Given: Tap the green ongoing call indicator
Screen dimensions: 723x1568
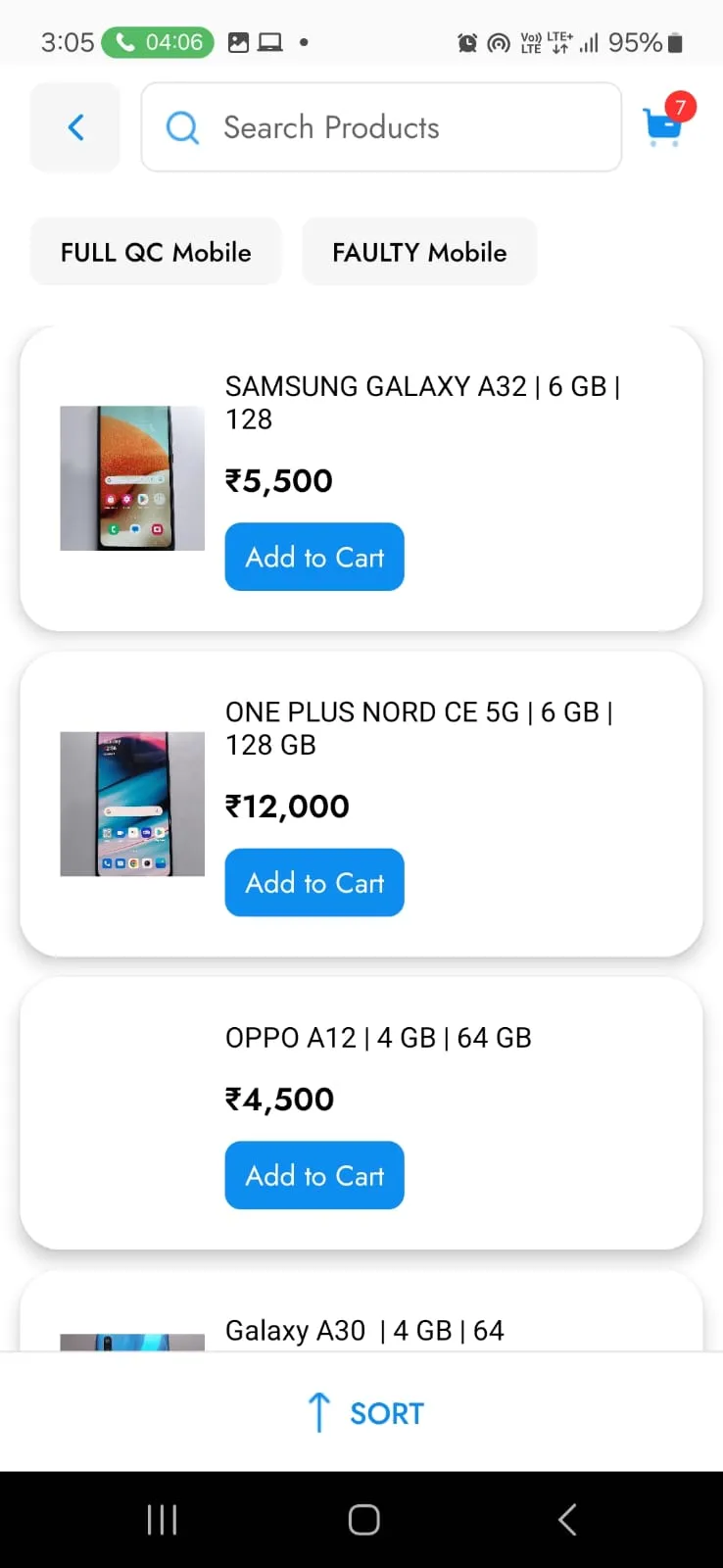Looking at the screenshot, I should (x=158, y=42).
